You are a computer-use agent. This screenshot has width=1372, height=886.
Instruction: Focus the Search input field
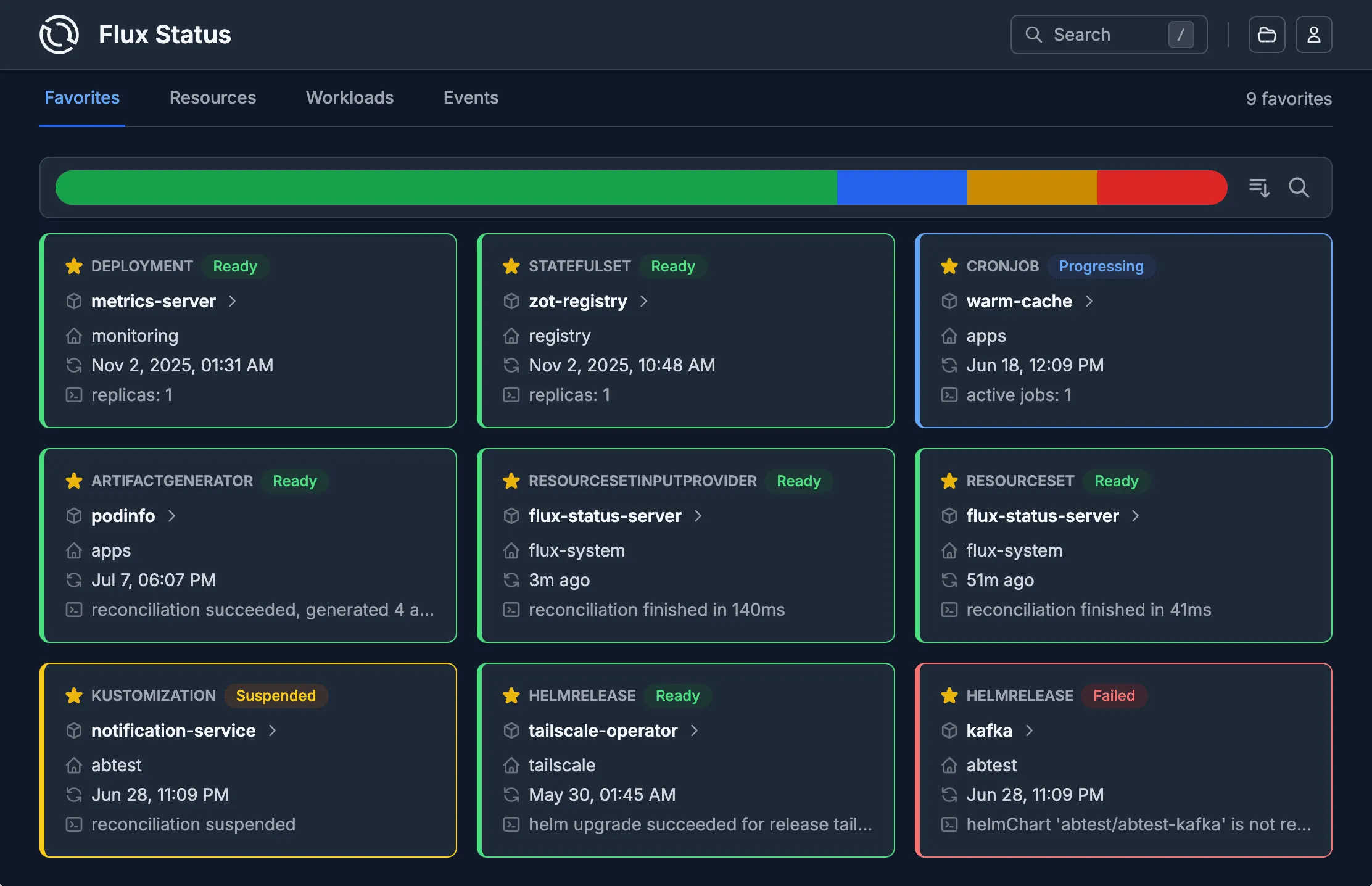(x=1109, y=35)
